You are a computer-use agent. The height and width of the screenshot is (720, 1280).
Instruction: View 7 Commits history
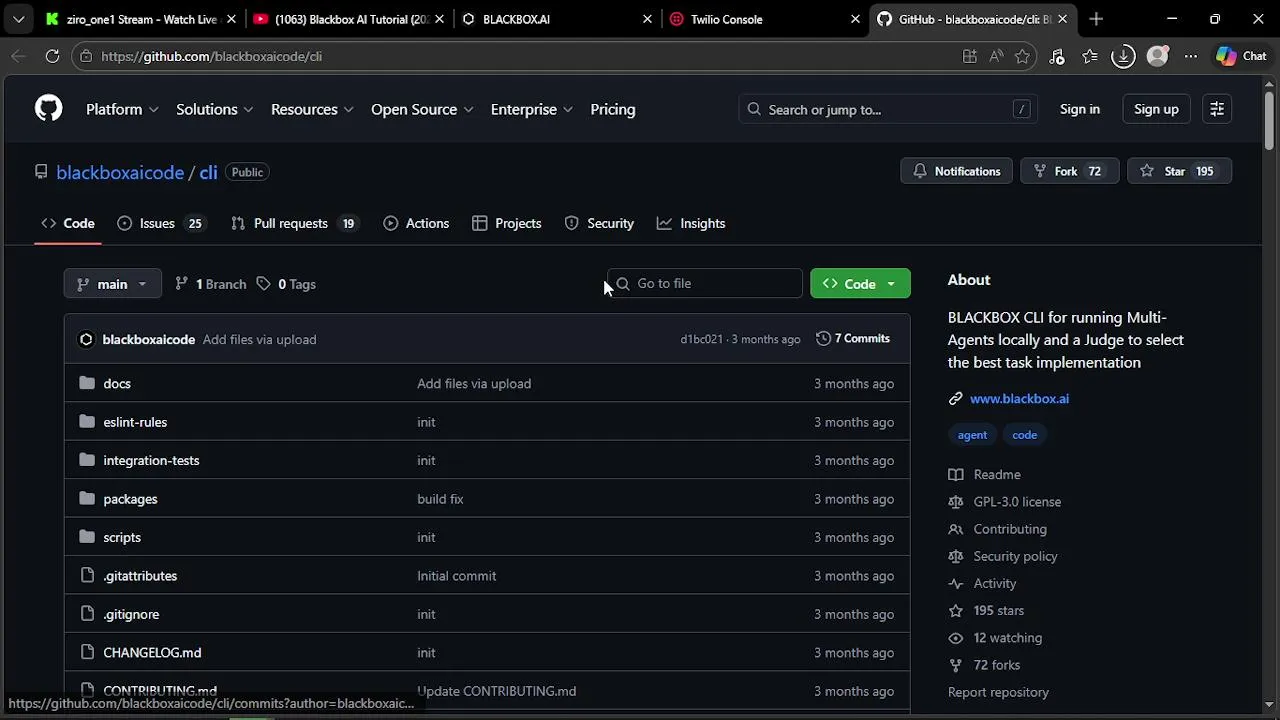(x=853, y=339)
